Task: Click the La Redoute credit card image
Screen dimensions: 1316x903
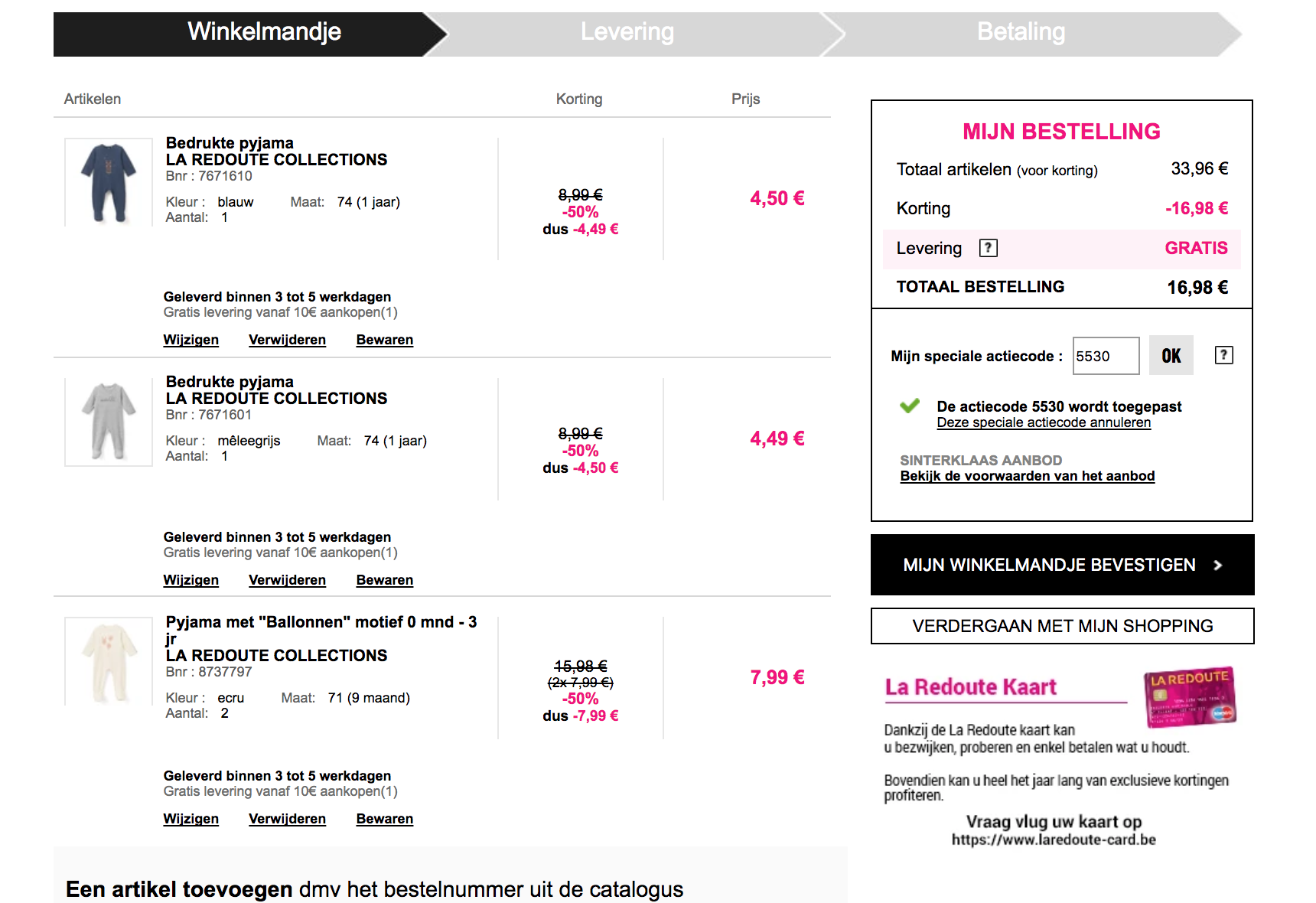Action: [1190, 696]
